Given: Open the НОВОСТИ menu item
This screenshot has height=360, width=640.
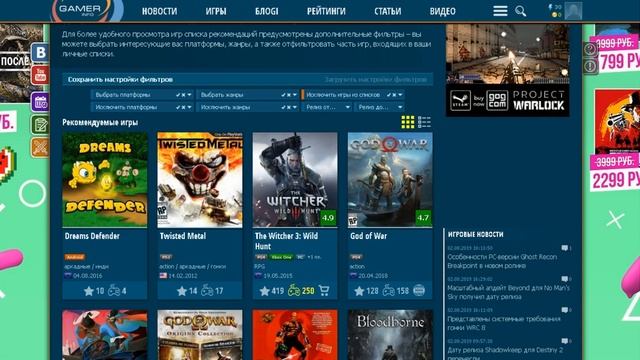Looking at the screenshot, I should pos(160,11).
